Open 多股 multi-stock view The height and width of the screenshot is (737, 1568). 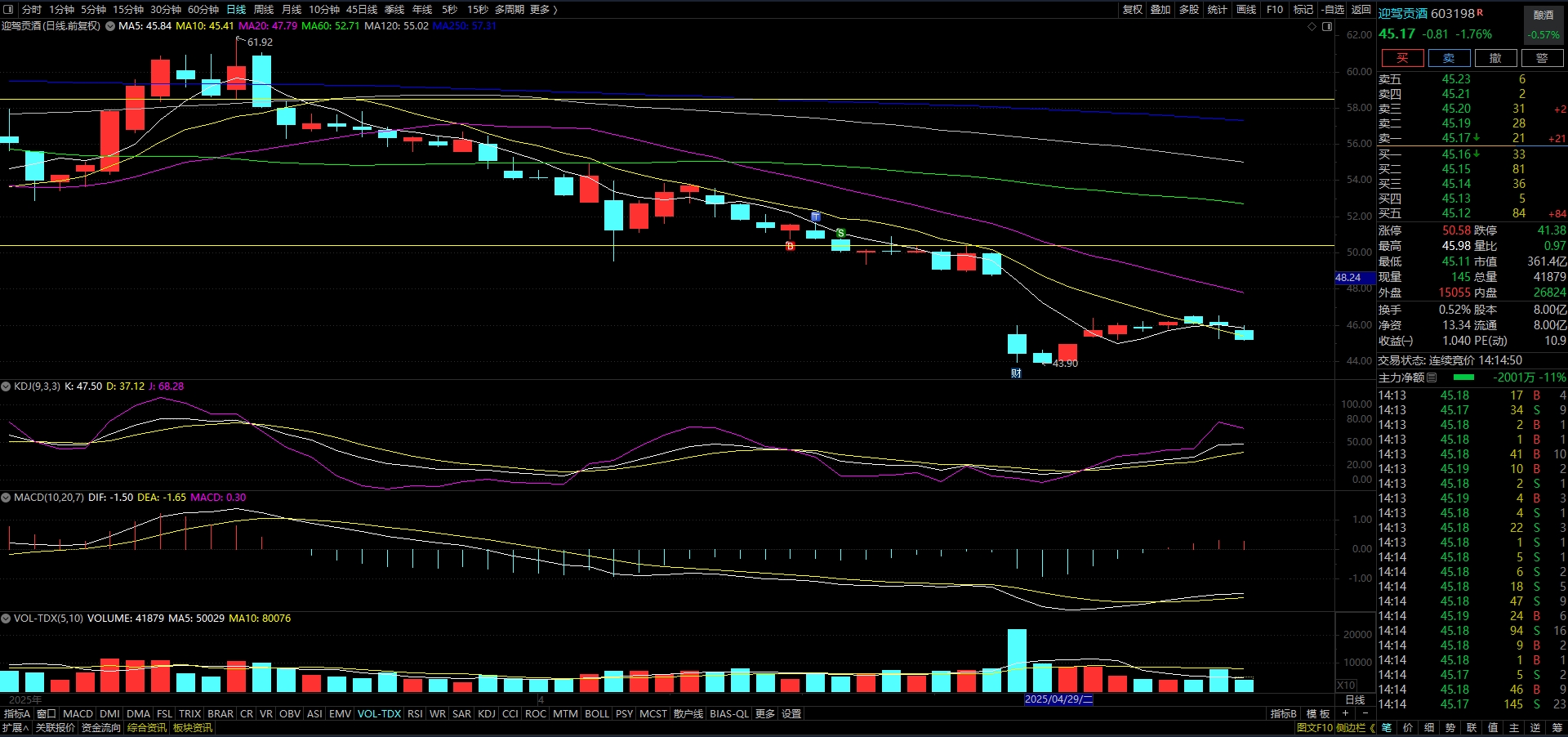(1189, 9)
